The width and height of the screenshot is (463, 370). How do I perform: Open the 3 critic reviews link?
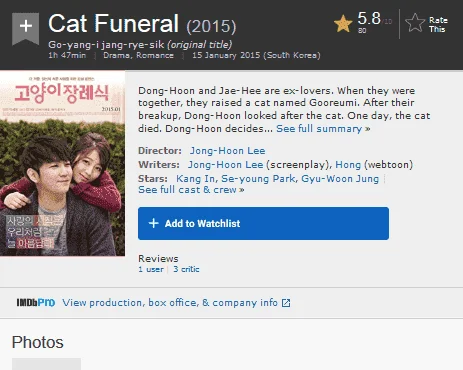pyautogui.click(x=186, y=269)
